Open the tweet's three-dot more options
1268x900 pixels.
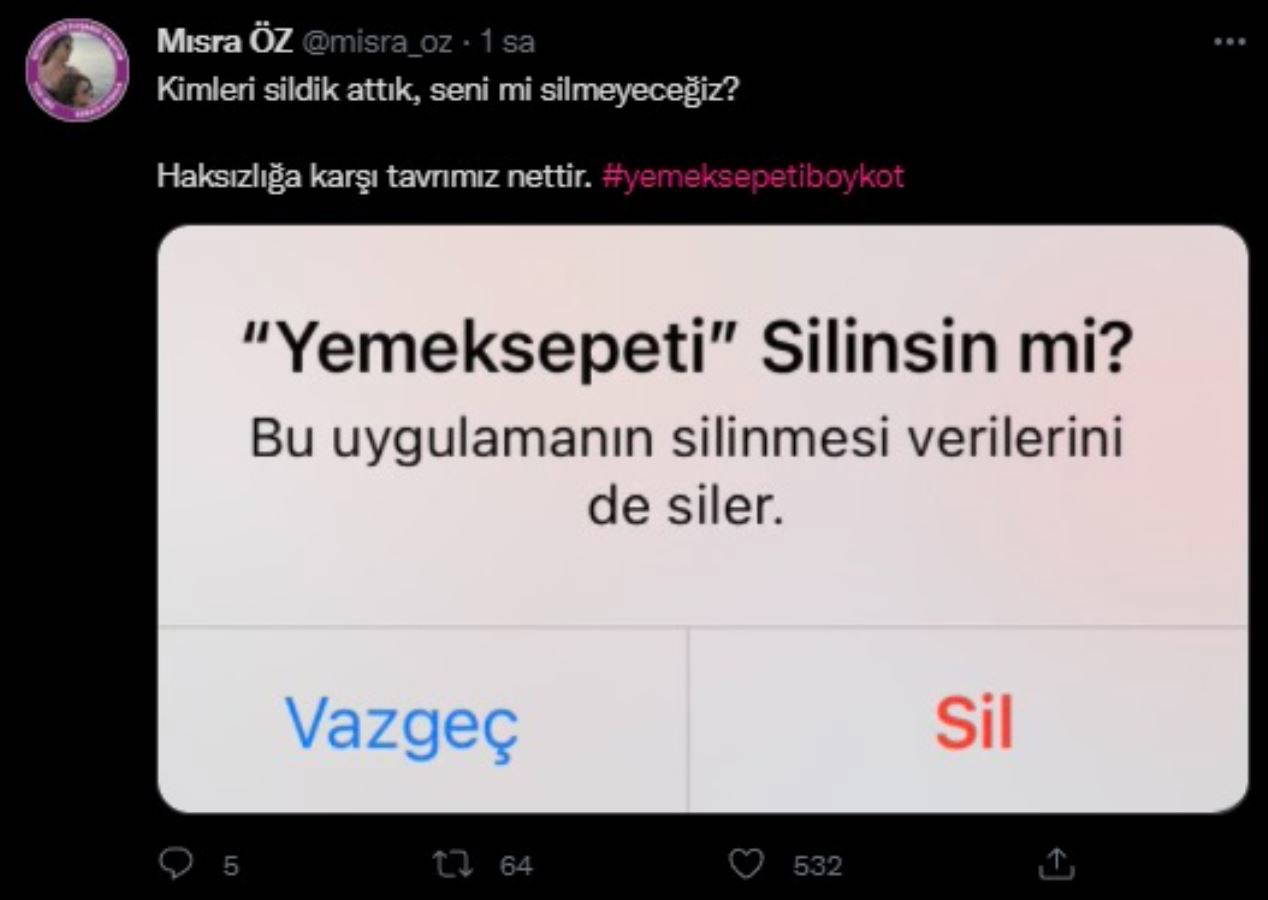(1229, 42)
